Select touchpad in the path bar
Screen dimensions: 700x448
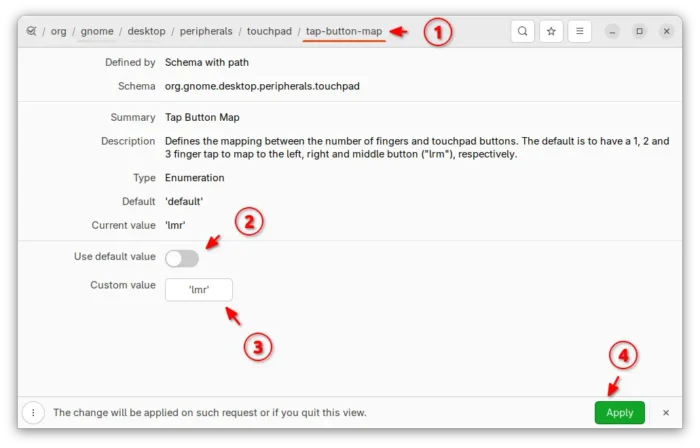tap(269, 31)
